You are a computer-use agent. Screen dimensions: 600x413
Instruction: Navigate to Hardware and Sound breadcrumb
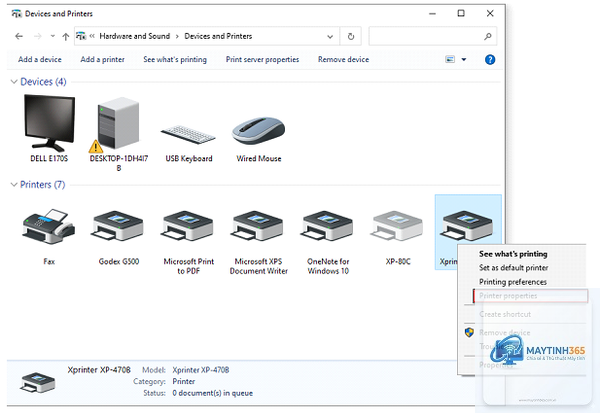(135, 36)
